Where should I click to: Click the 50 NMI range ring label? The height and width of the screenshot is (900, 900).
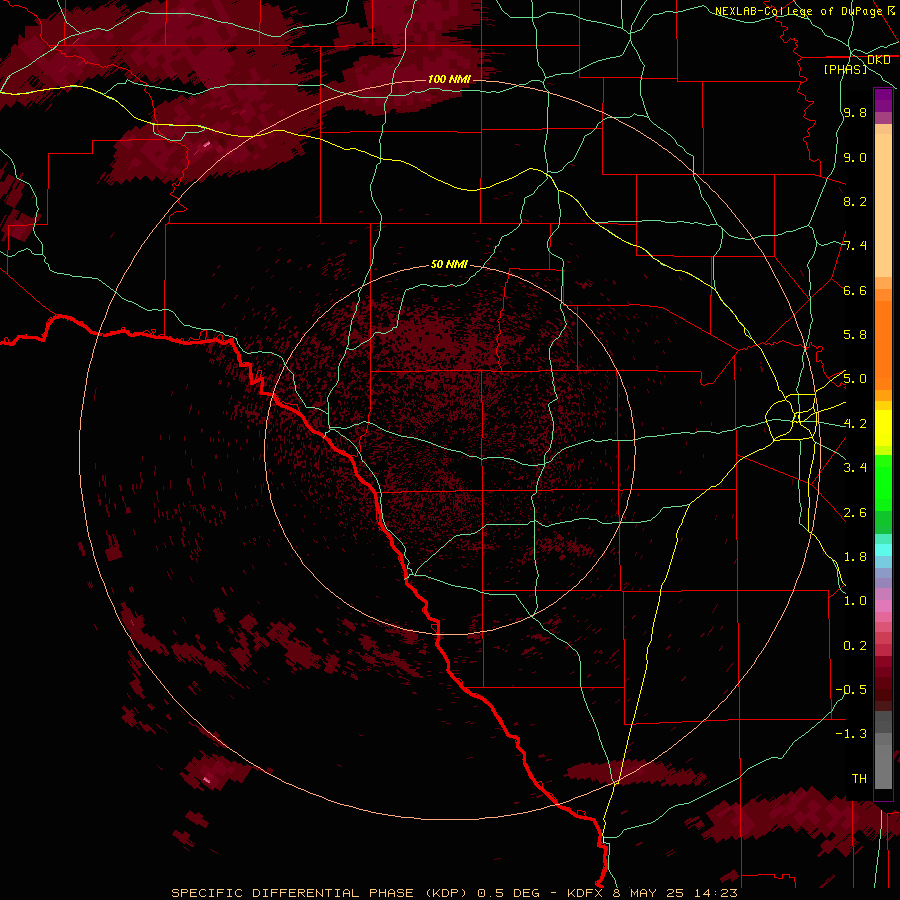449,264
